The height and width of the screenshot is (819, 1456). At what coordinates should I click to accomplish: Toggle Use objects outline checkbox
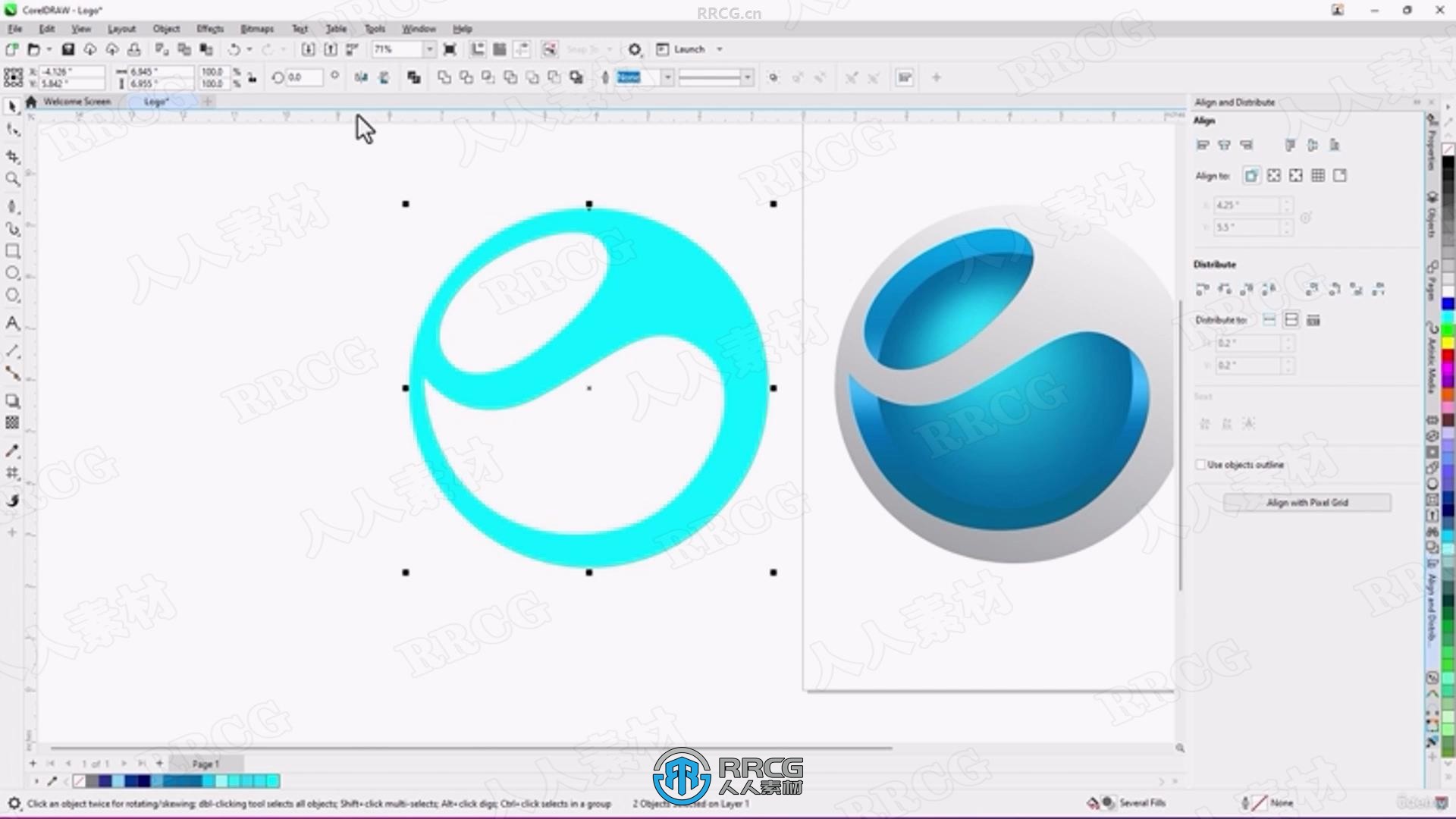click(1200, 465)
